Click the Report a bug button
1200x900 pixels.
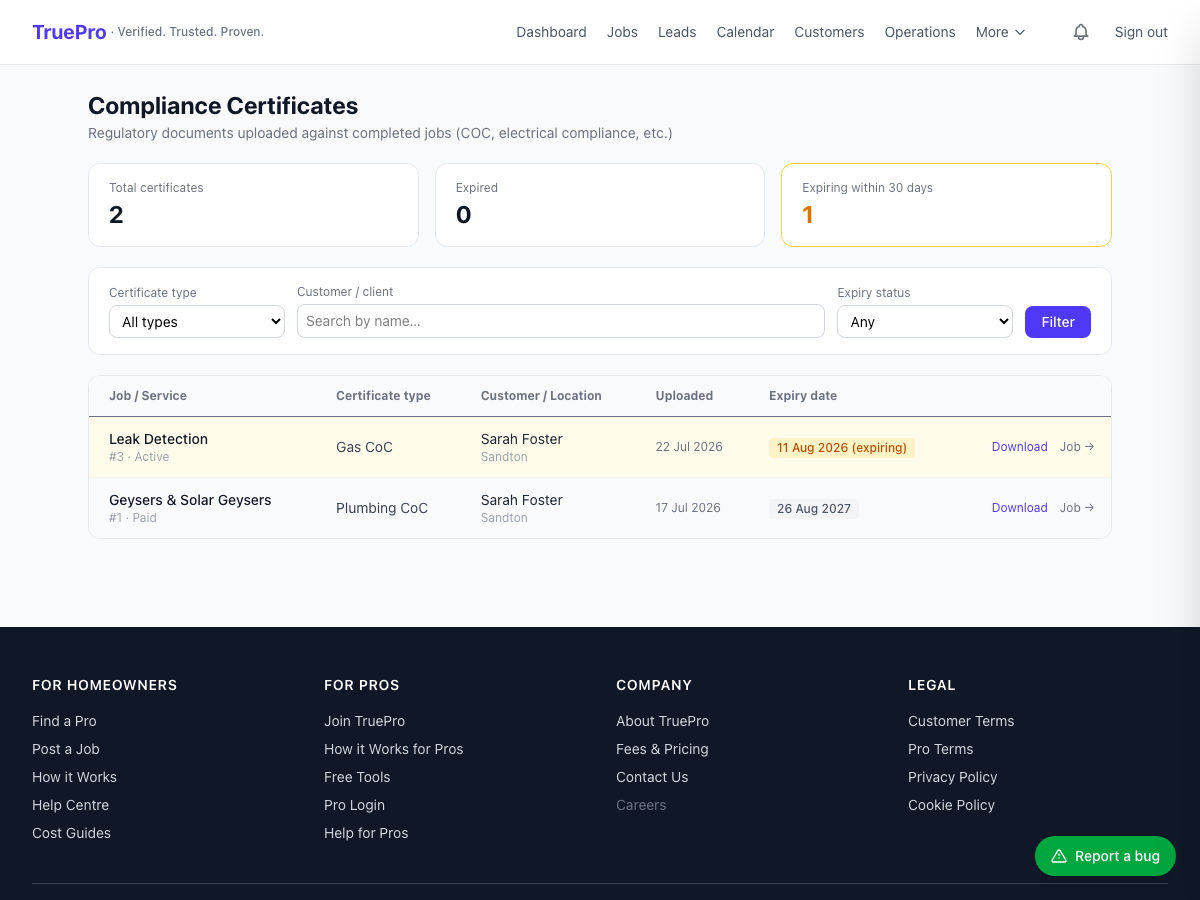point(1105,856)
